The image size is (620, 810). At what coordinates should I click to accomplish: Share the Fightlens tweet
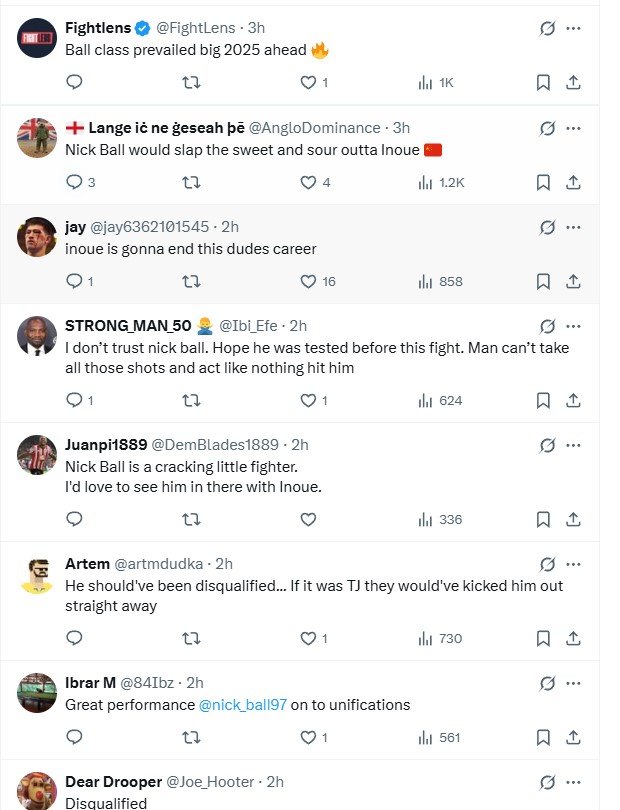573,83
